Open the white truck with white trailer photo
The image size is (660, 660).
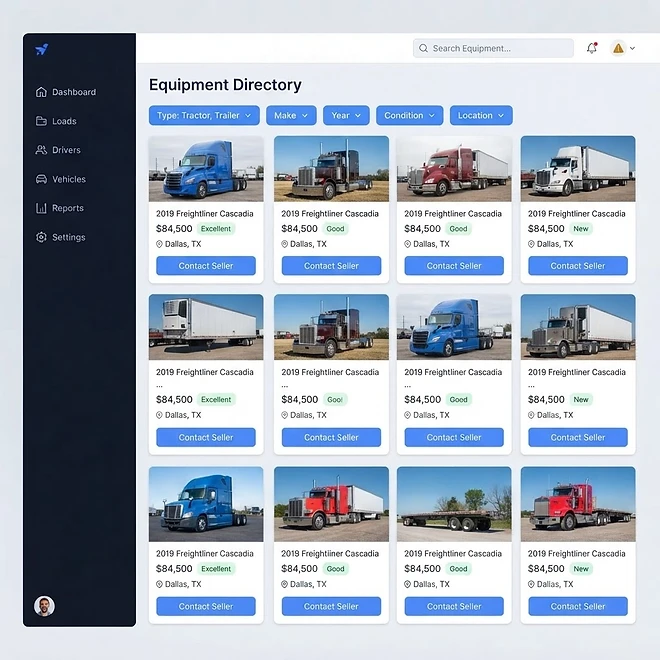click(x=578, y=168)
